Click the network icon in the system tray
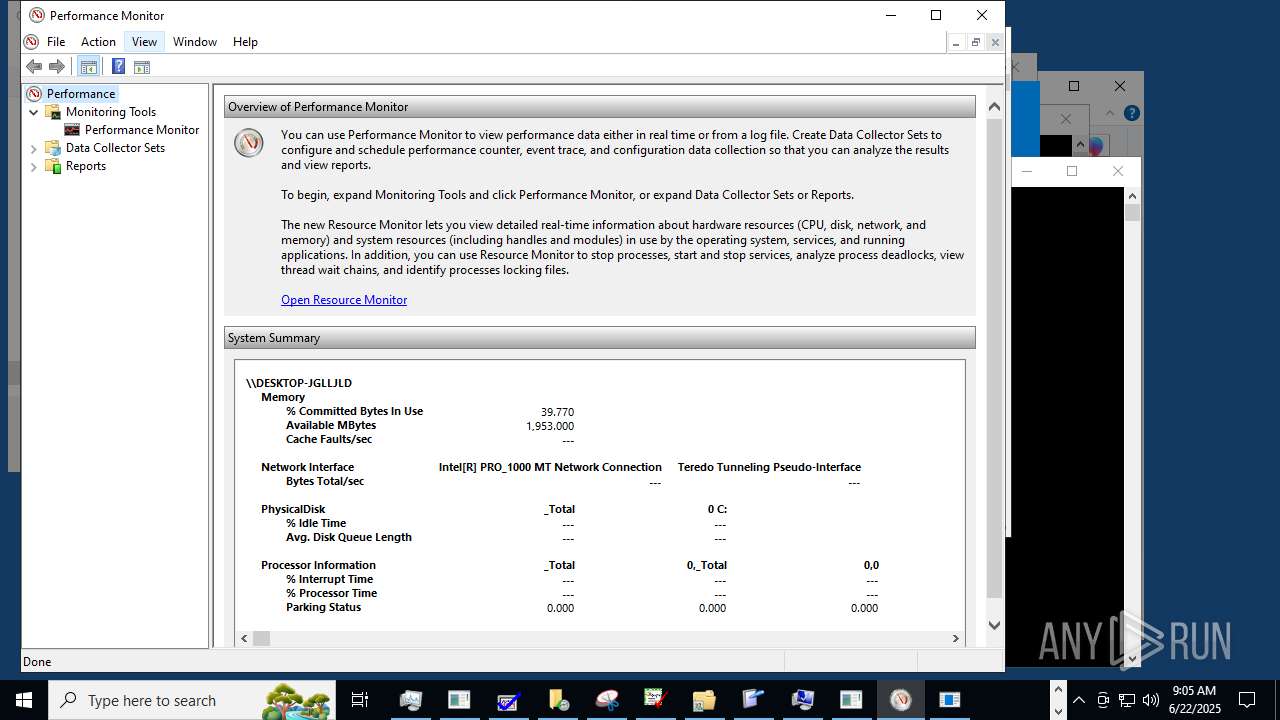 coord(1127,700)
